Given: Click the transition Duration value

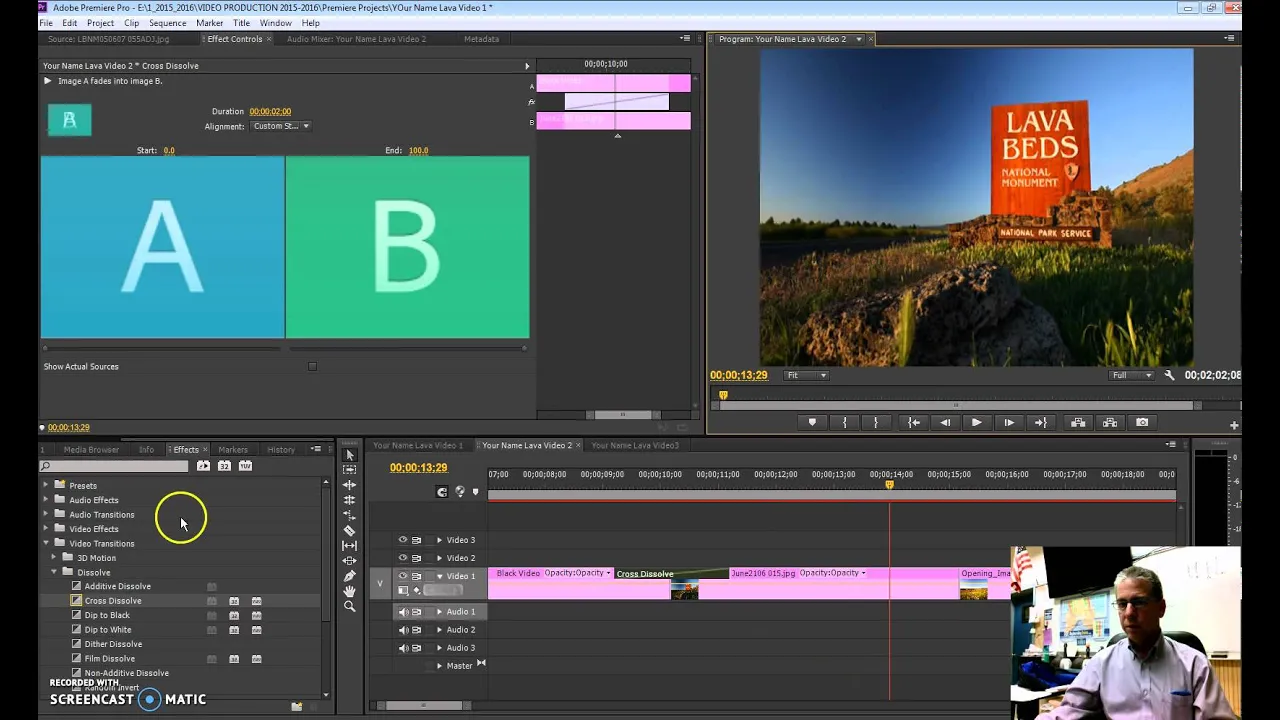Looking at the screenshot, I should [x=270, y=111].
